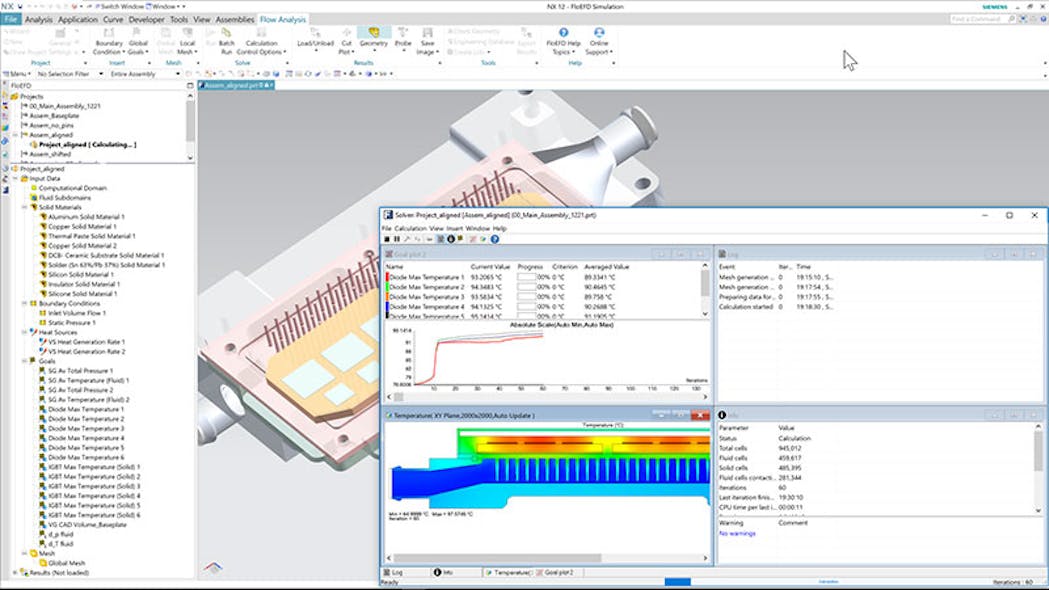Screen dimensions: 1049x590
Task: Select the Flow Analysis ribbon tab
Action: [282, 19]
